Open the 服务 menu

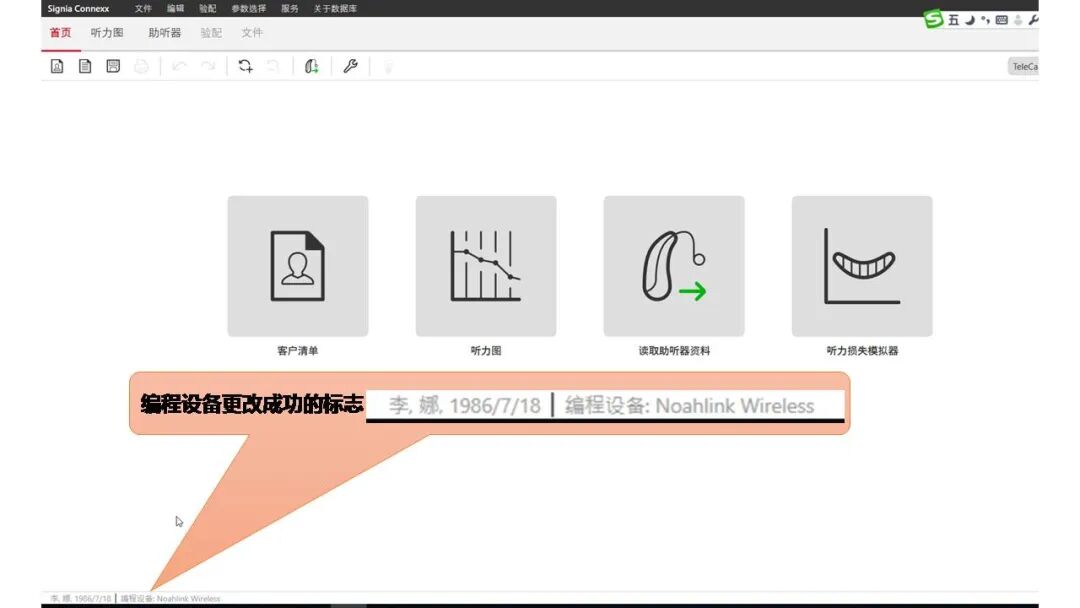coord(290,8)
